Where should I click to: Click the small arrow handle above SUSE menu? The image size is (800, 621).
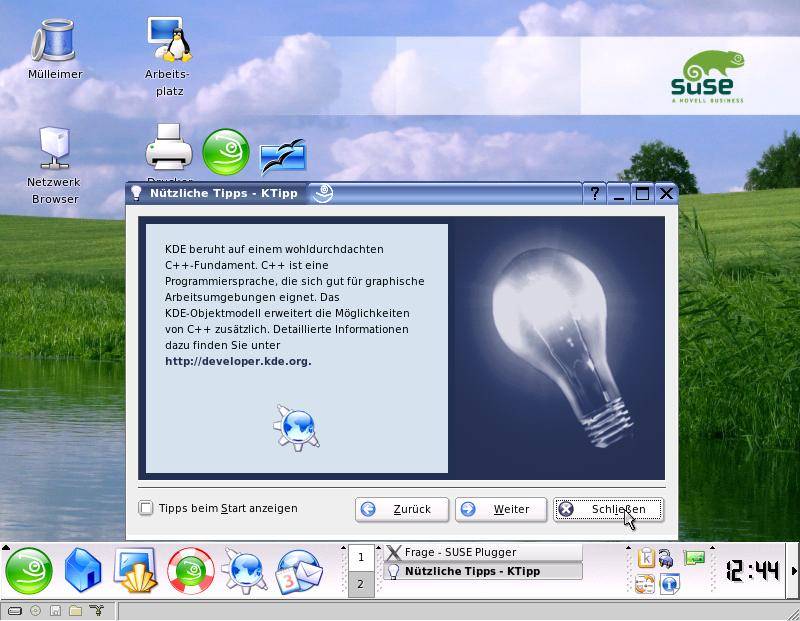pos(6,548)
